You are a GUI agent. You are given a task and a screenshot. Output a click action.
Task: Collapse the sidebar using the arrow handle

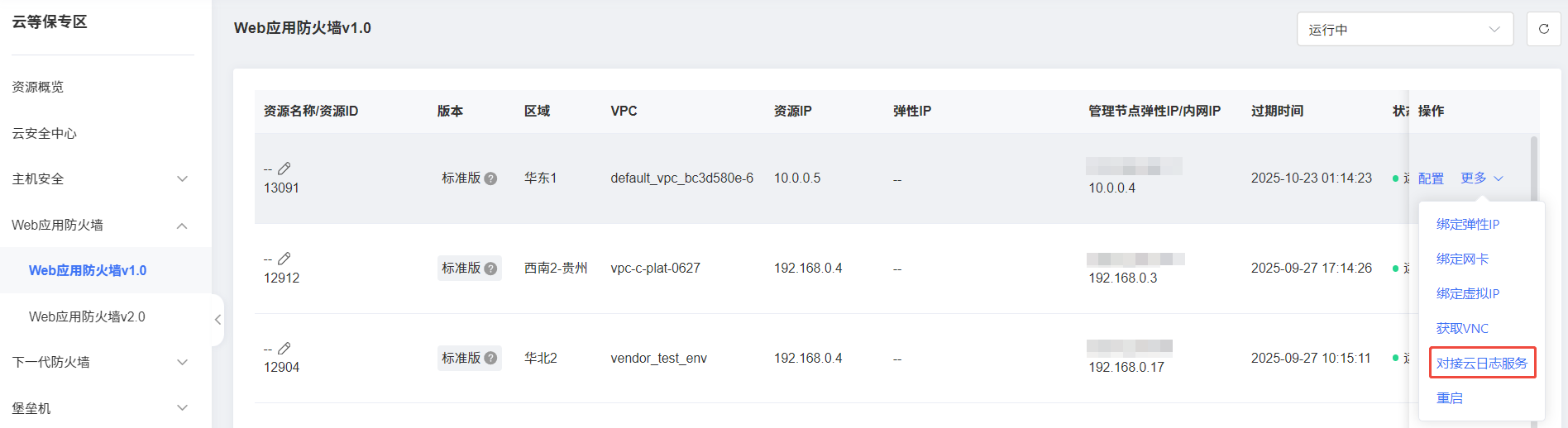click(218, 320)
